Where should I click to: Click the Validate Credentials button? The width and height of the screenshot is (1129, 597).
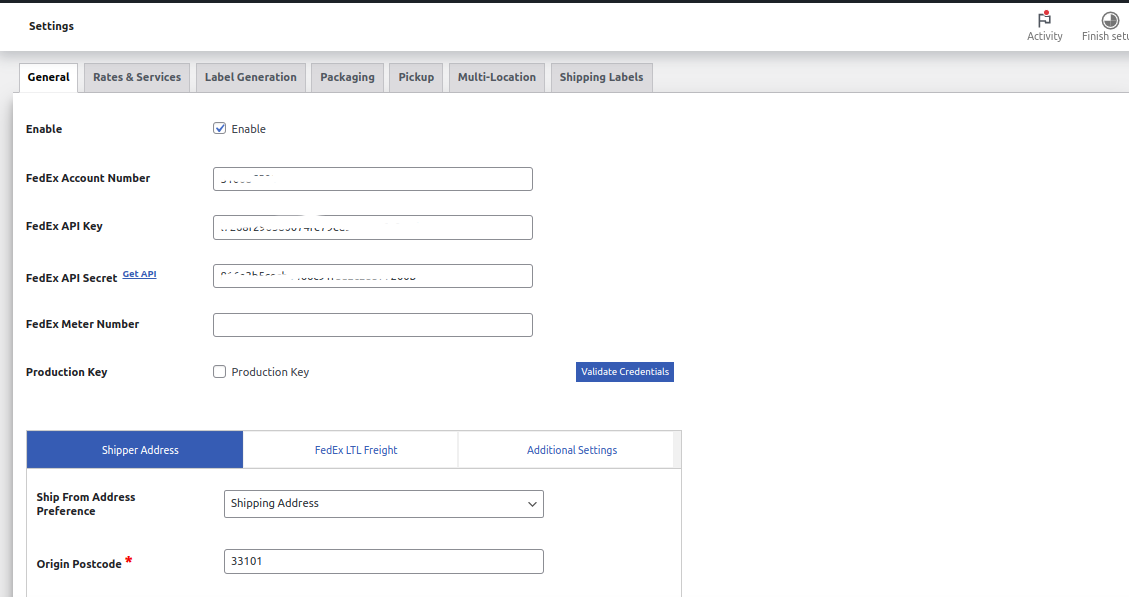click(625, 372)
